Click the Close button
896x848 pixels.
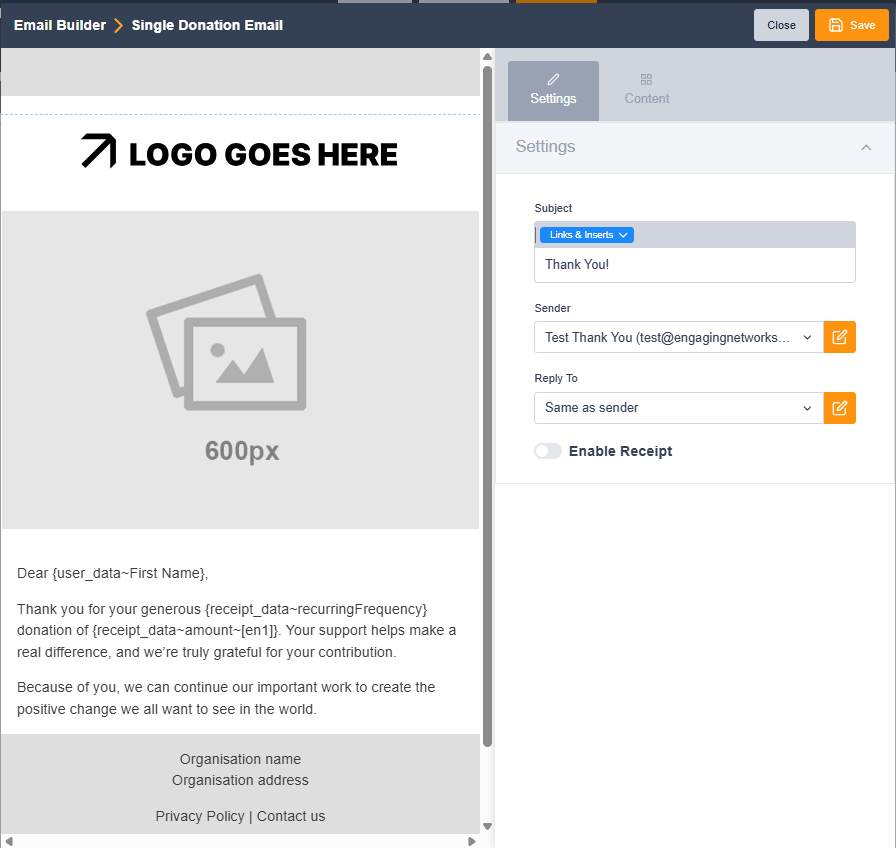click(x=781, y=25)
